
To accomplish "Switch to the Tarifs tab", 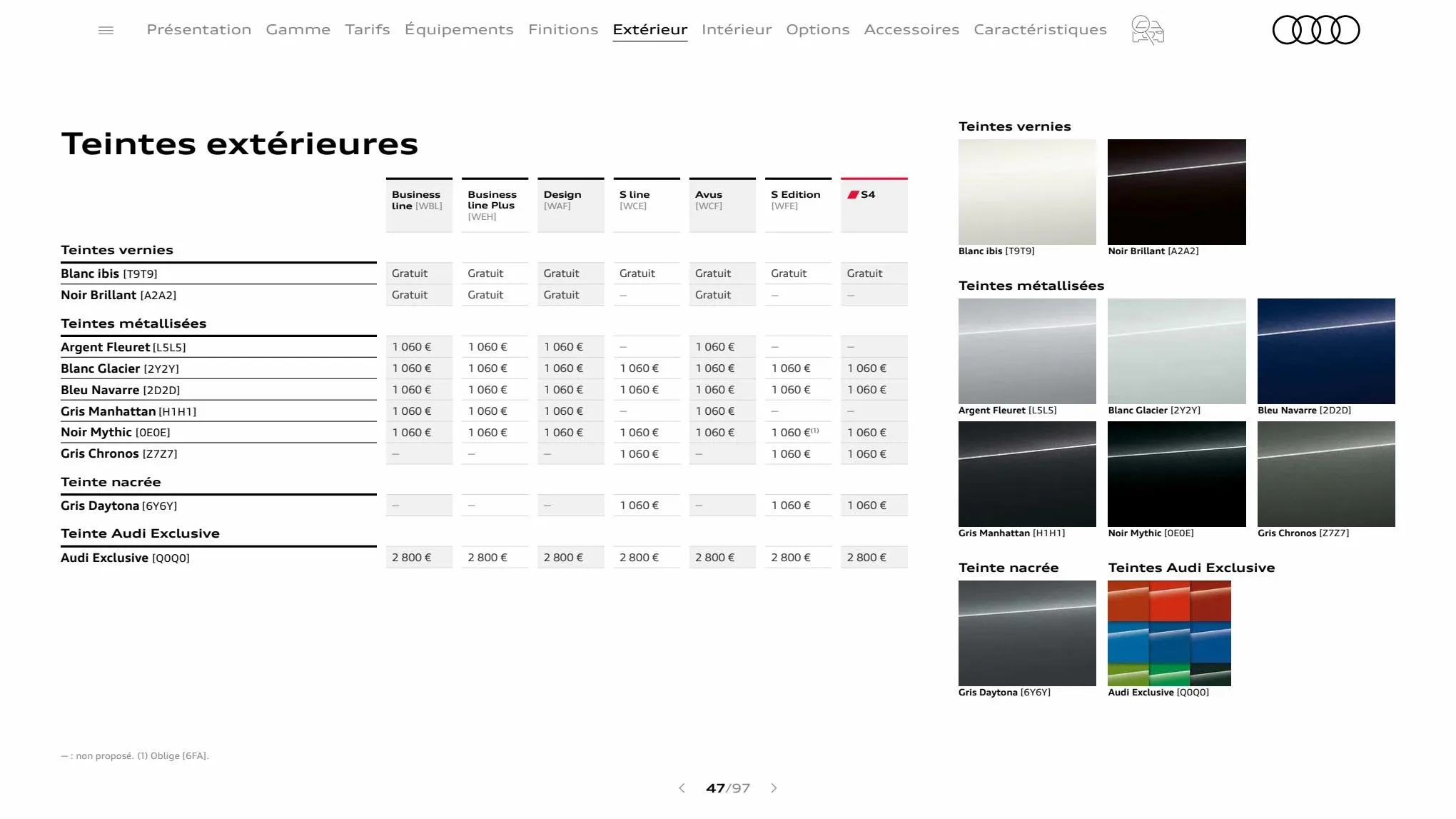I will 368,29.
